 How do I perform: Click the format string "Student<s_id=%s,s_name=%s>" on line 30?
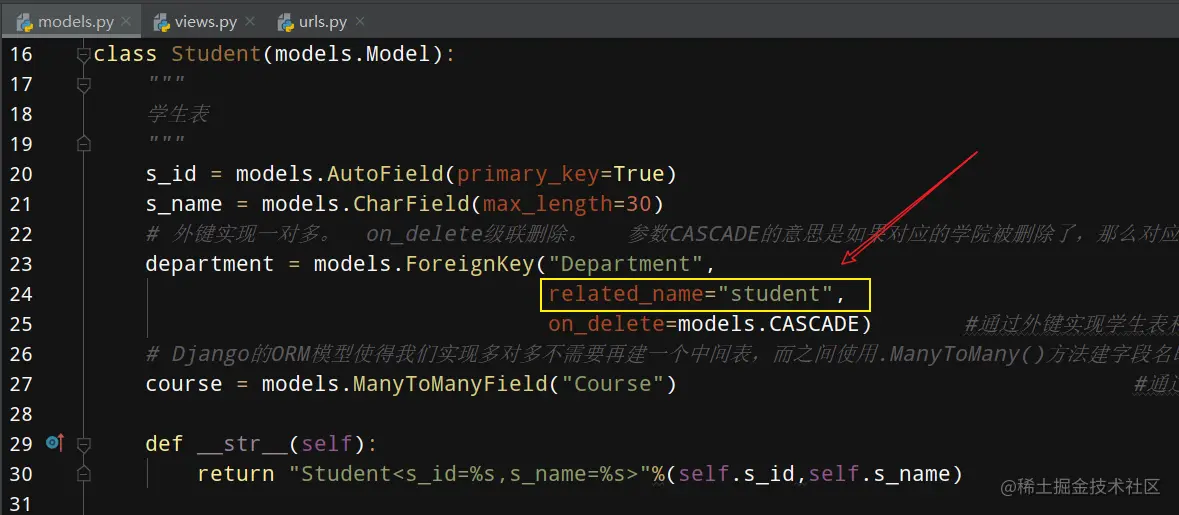click(471, 474)
